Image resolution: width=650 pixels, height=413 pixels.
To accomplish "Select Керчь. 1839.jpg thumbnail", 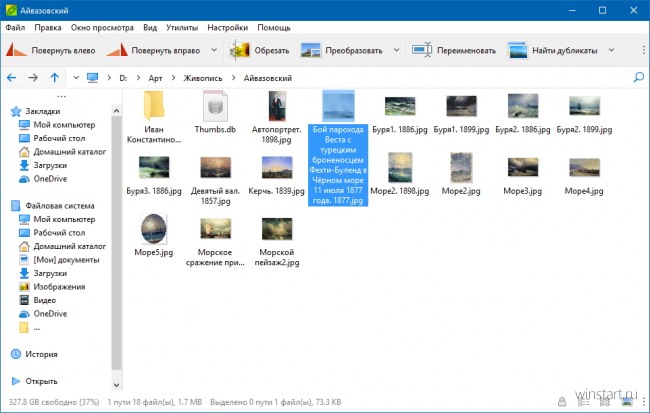I will [276, 167].
